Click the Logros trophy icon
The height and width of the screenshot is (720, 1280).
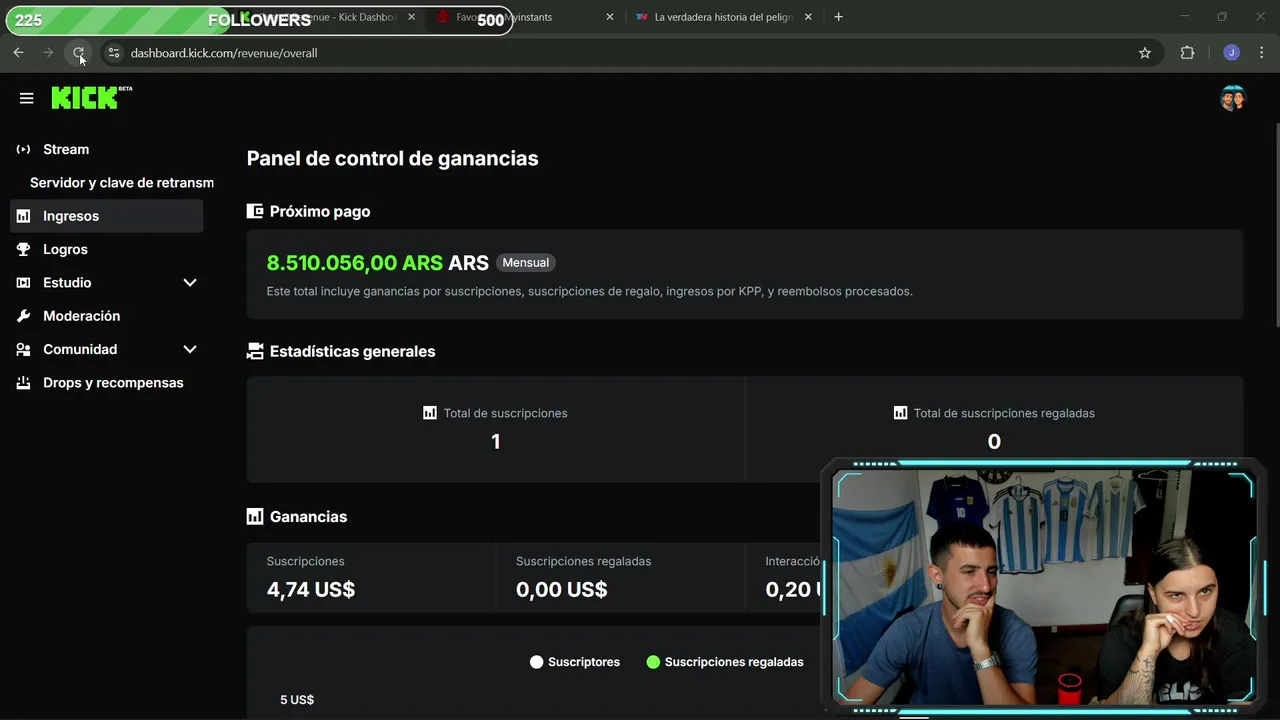coord(23,249)
